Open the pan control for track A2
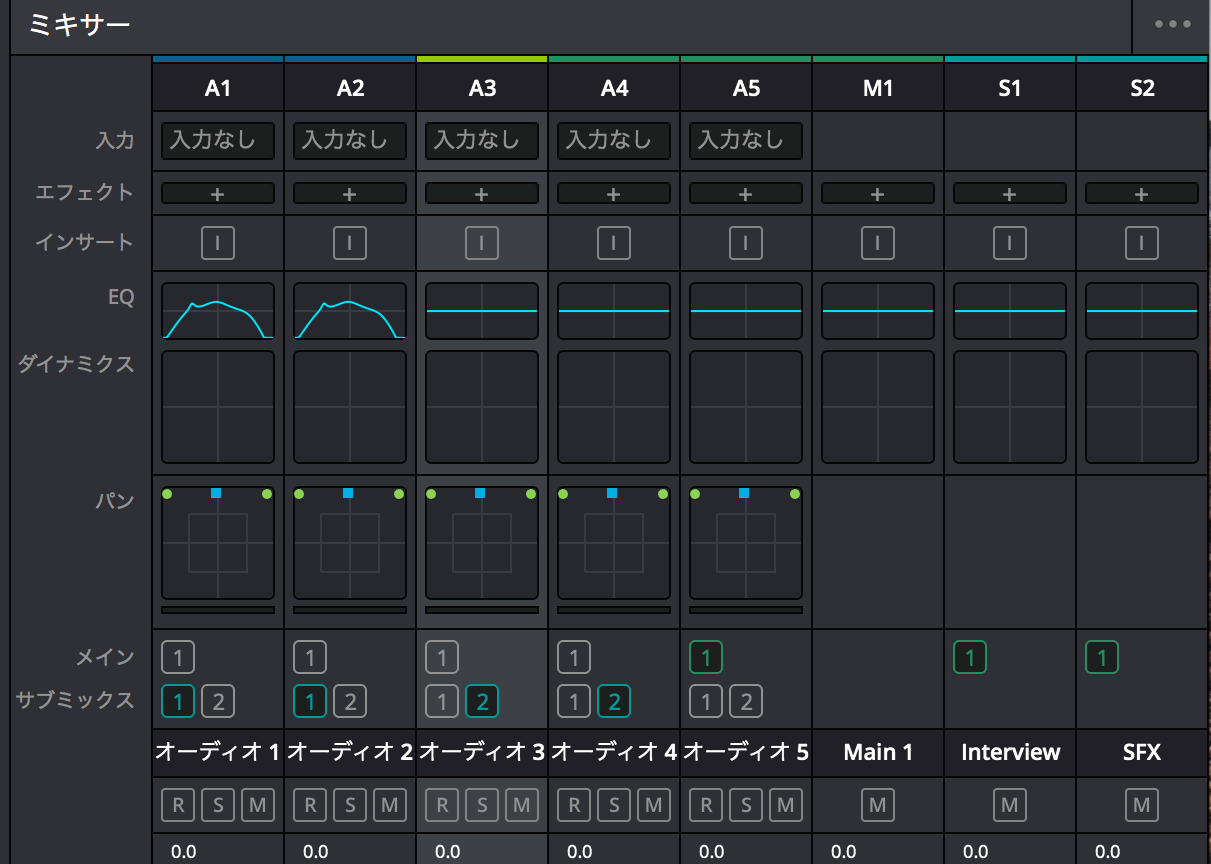Image resolution: width=1211 pixels, height=864 pixels. coord(349,543)
